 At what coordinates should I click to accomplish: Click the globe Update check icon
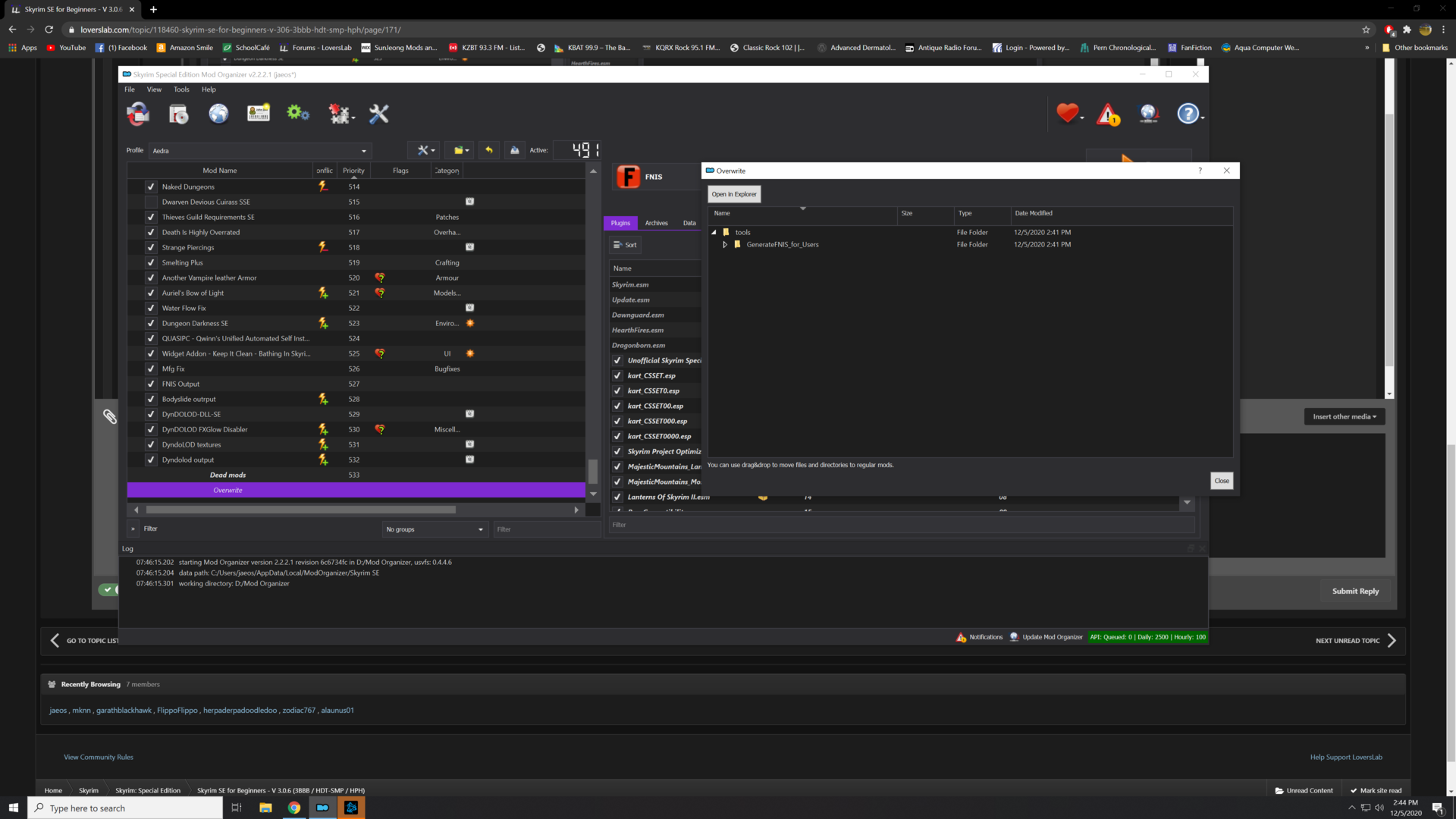click(x=1149, y=114)
